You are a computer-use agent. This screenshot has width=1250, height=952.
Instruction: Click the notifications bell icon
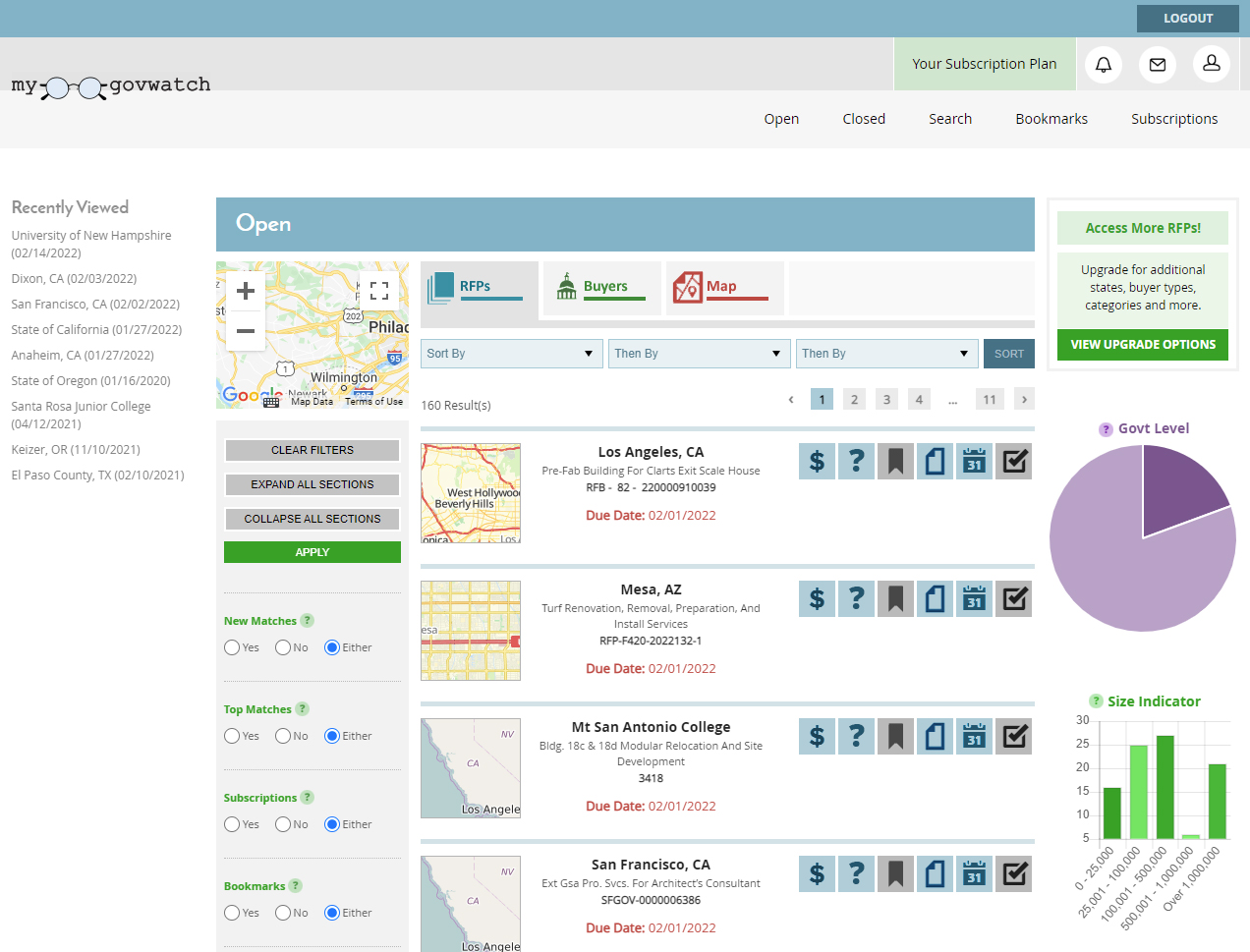point(1104,65)
